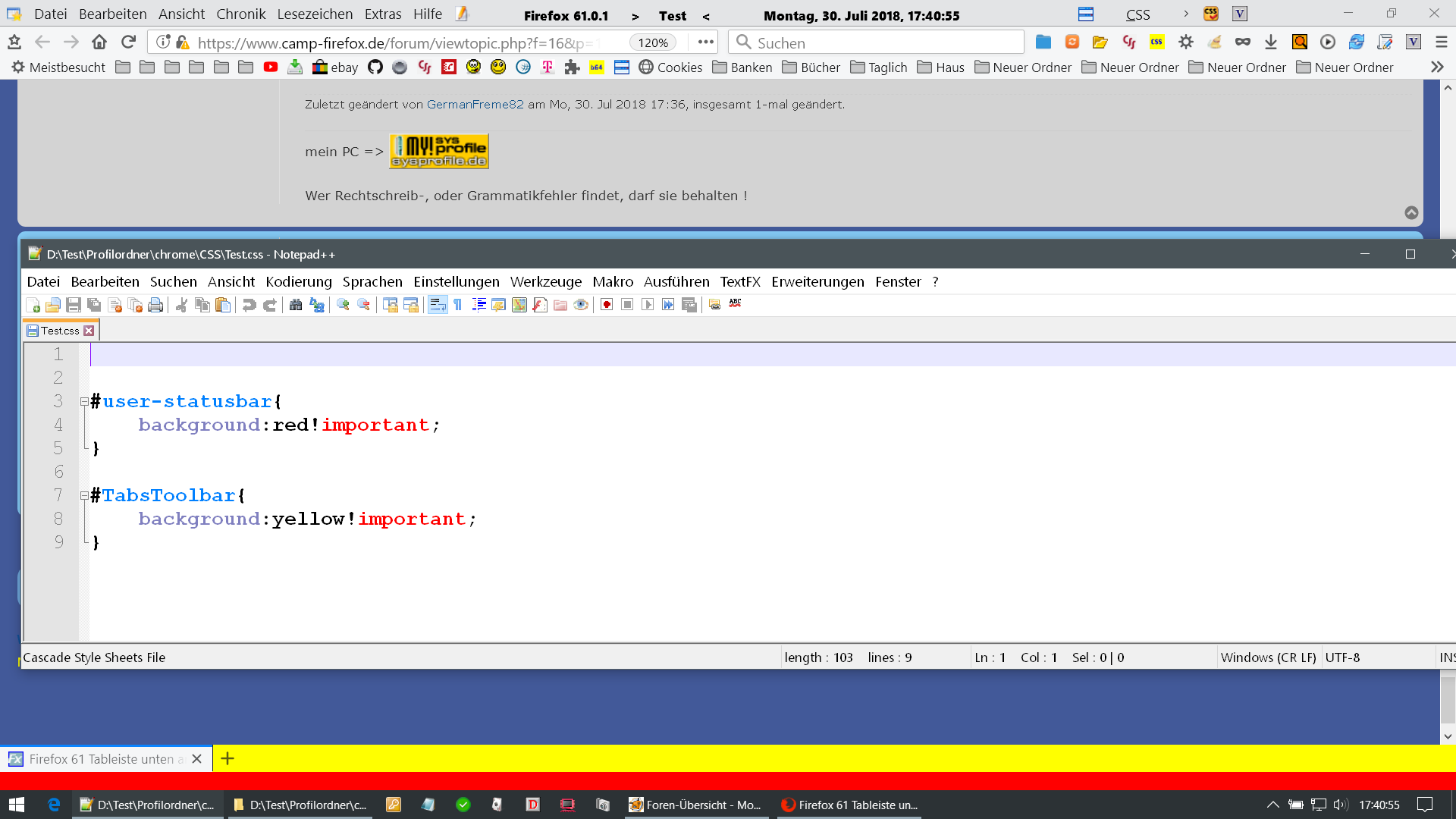The height and width of the screenshot is (819, 1456).
Task: Toggle the Word wrap toolbar button
Action: pos(438,305)
